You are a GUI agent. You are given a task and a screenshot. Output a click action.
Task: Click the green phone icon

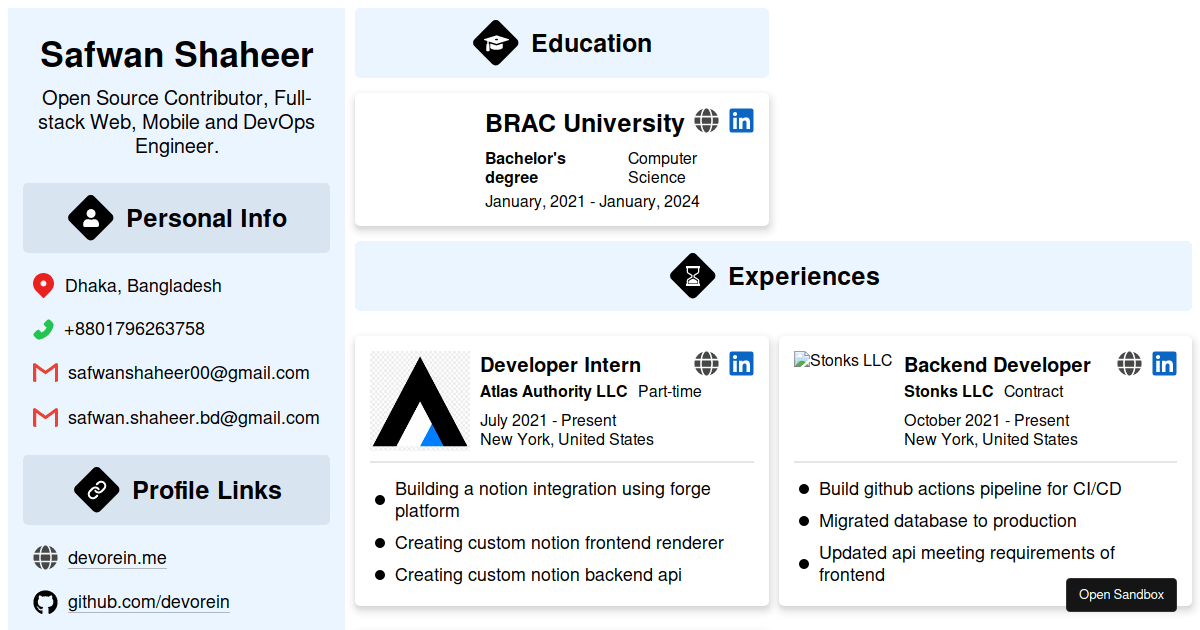point(43,329)
